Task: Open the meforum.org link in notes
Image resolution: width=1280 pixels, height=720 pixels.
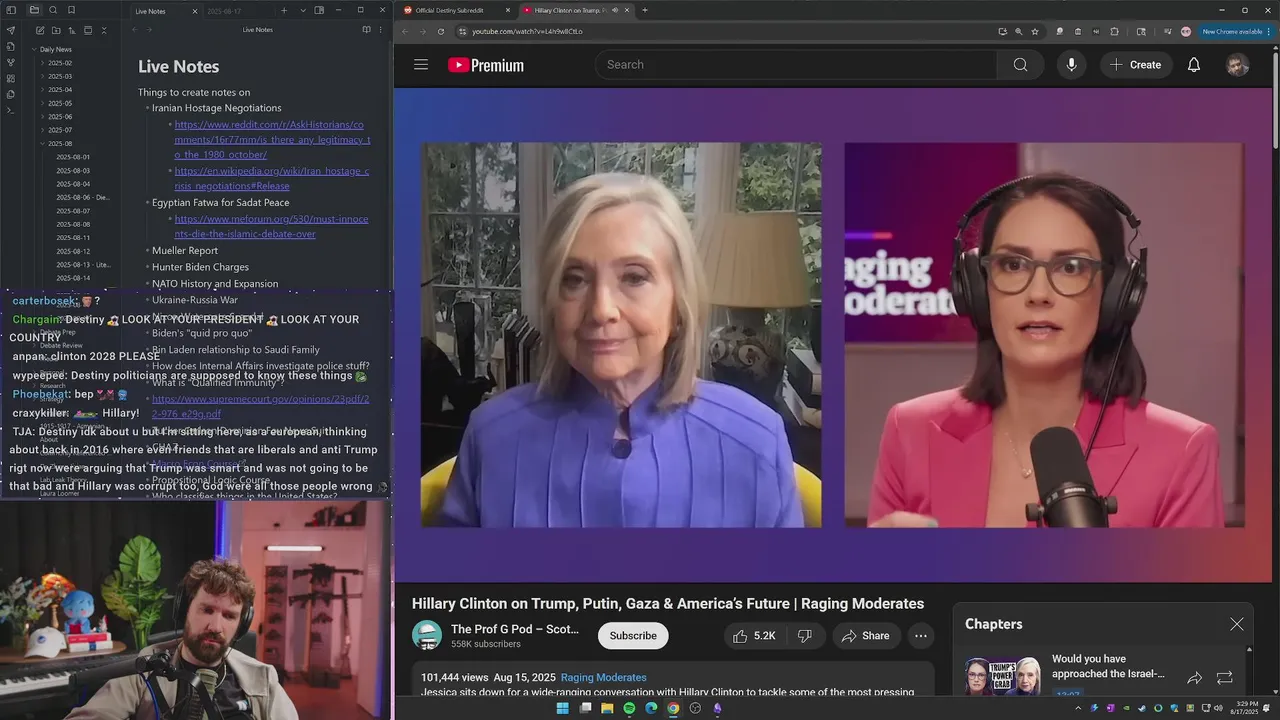Action: click(x=271, y=226)
